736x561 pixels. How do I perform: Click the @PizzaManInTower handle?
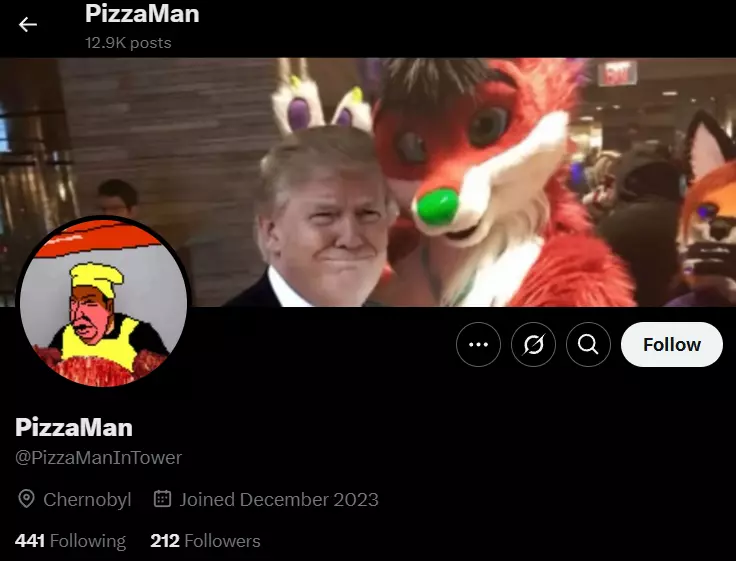click(99, 458)
